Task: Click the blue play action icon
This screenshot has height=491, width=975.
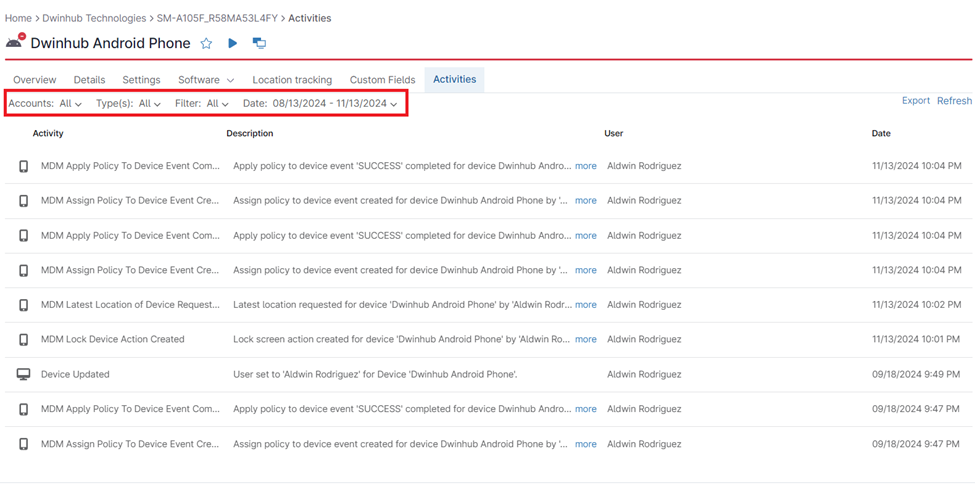Action: (x=232, y=43)
